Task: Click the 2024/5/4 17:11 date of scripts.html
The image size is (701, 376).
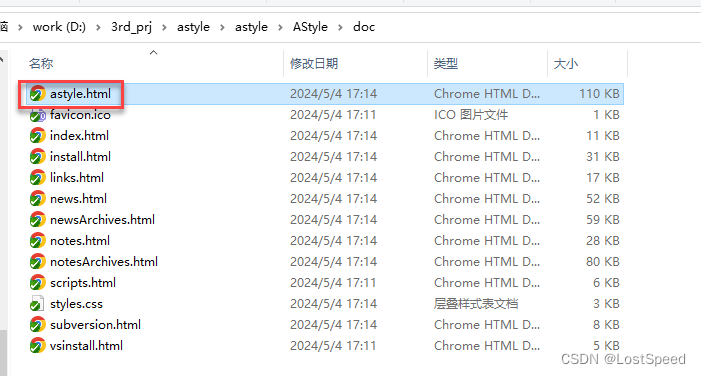Action: click(334, 283)
